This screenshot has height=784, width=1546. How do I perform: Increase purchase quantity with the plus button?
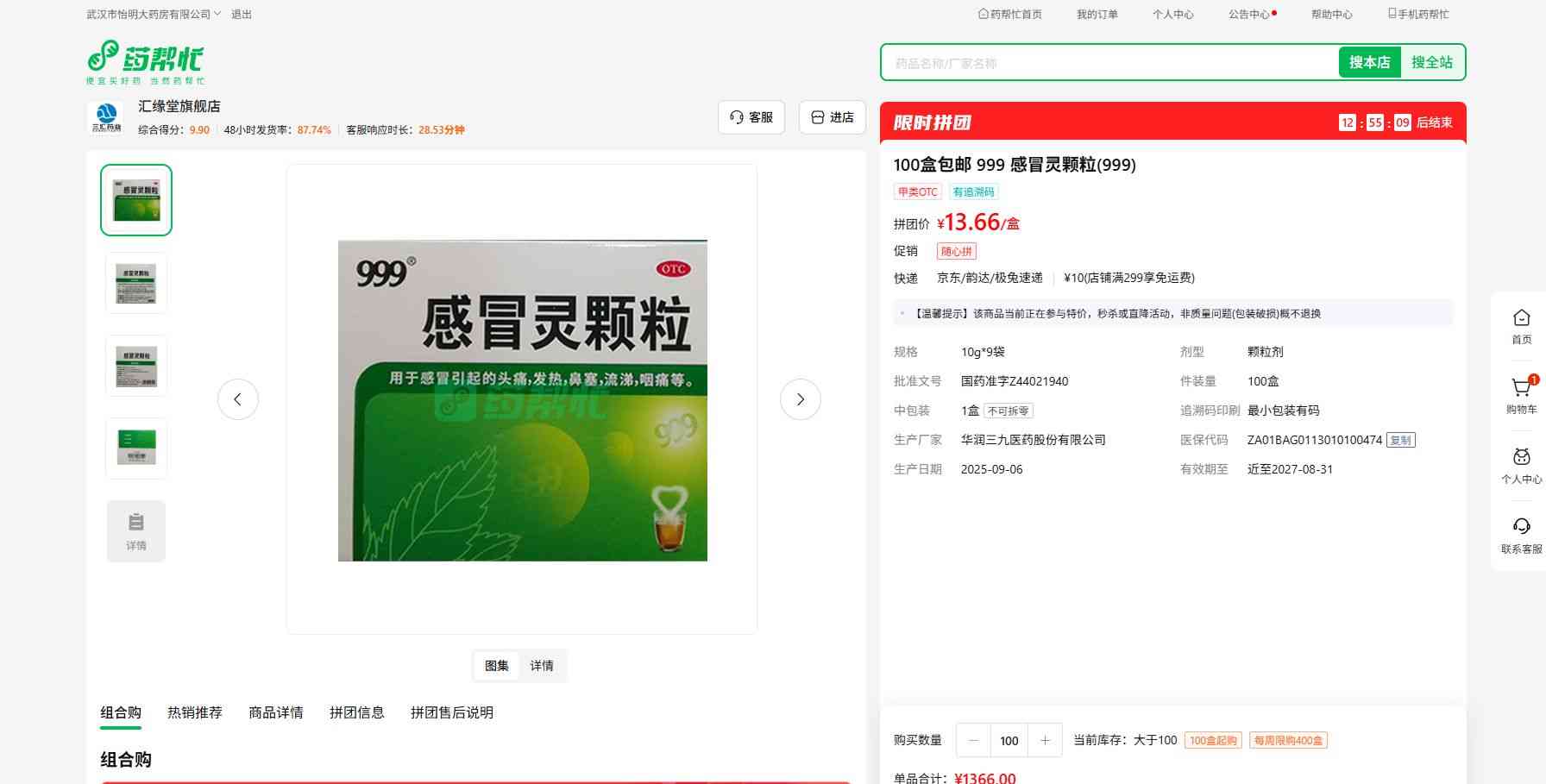pos(1045,740)
